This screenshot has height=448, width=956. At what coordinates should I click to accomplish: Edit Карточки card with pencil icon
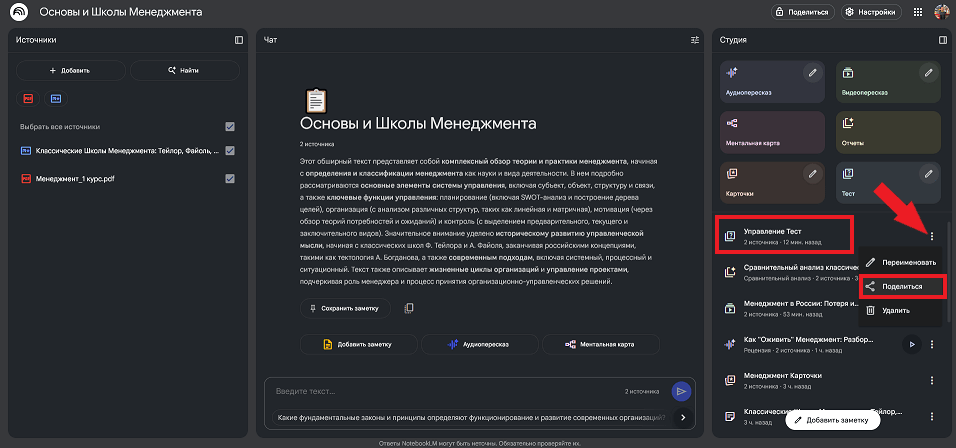point(812,174)
